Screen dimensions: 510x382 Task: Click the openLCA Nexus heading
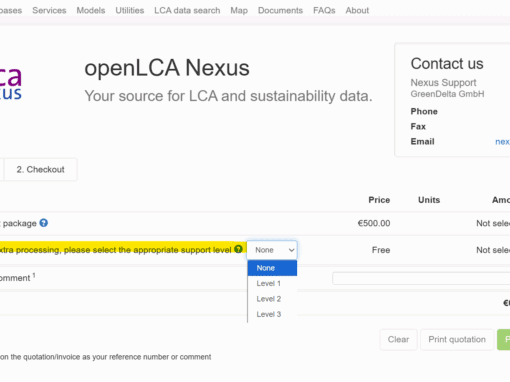(x=167, y=68)
